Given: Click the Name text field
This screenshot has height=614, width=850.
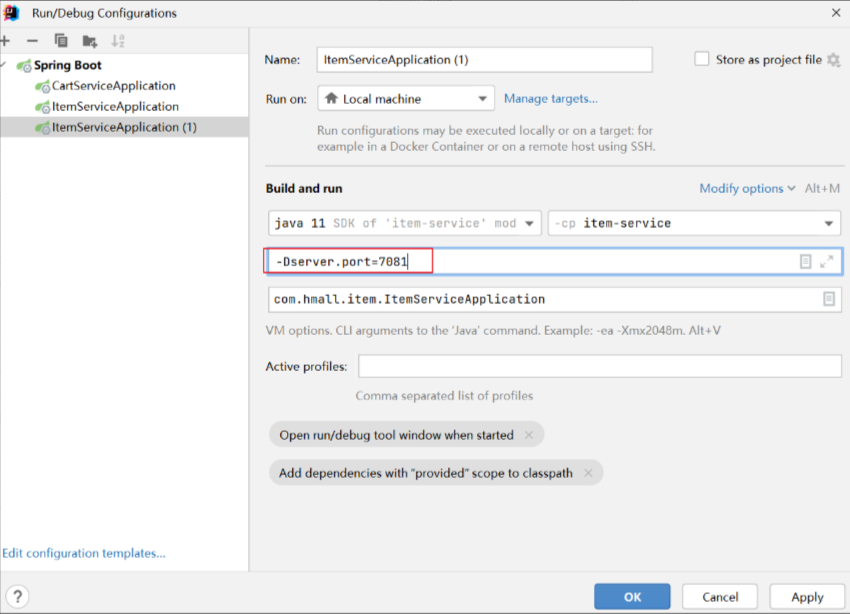Looking at the screenshot, I should click(484, 60).
